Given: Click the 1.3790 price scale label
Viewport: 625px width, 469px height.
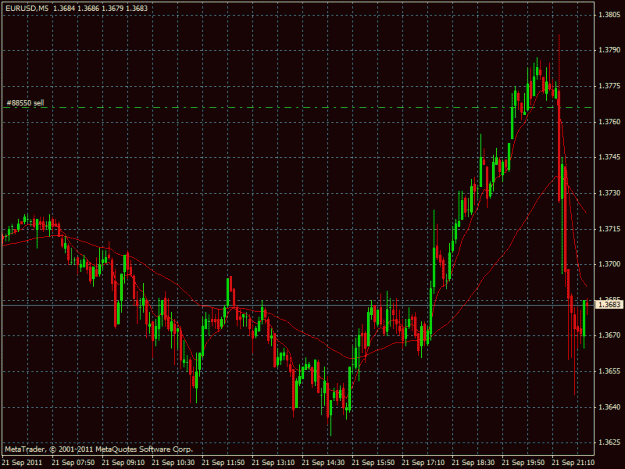Looking at the screenshot, I should [x=609, y=50].
